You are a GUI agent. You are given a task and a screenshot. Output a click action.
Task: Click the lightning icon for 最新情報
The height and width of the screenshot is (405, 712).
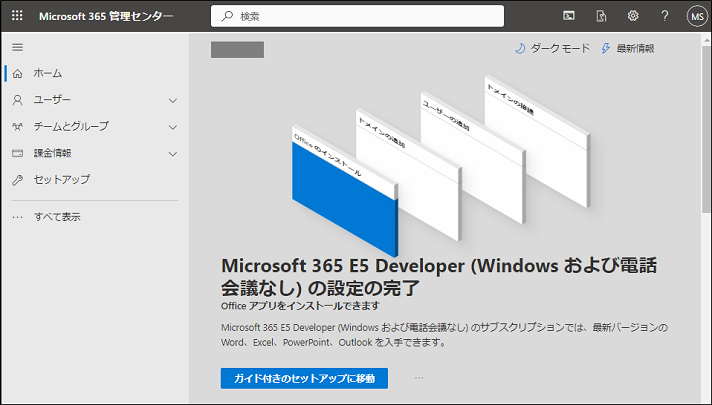coord(605,49)
